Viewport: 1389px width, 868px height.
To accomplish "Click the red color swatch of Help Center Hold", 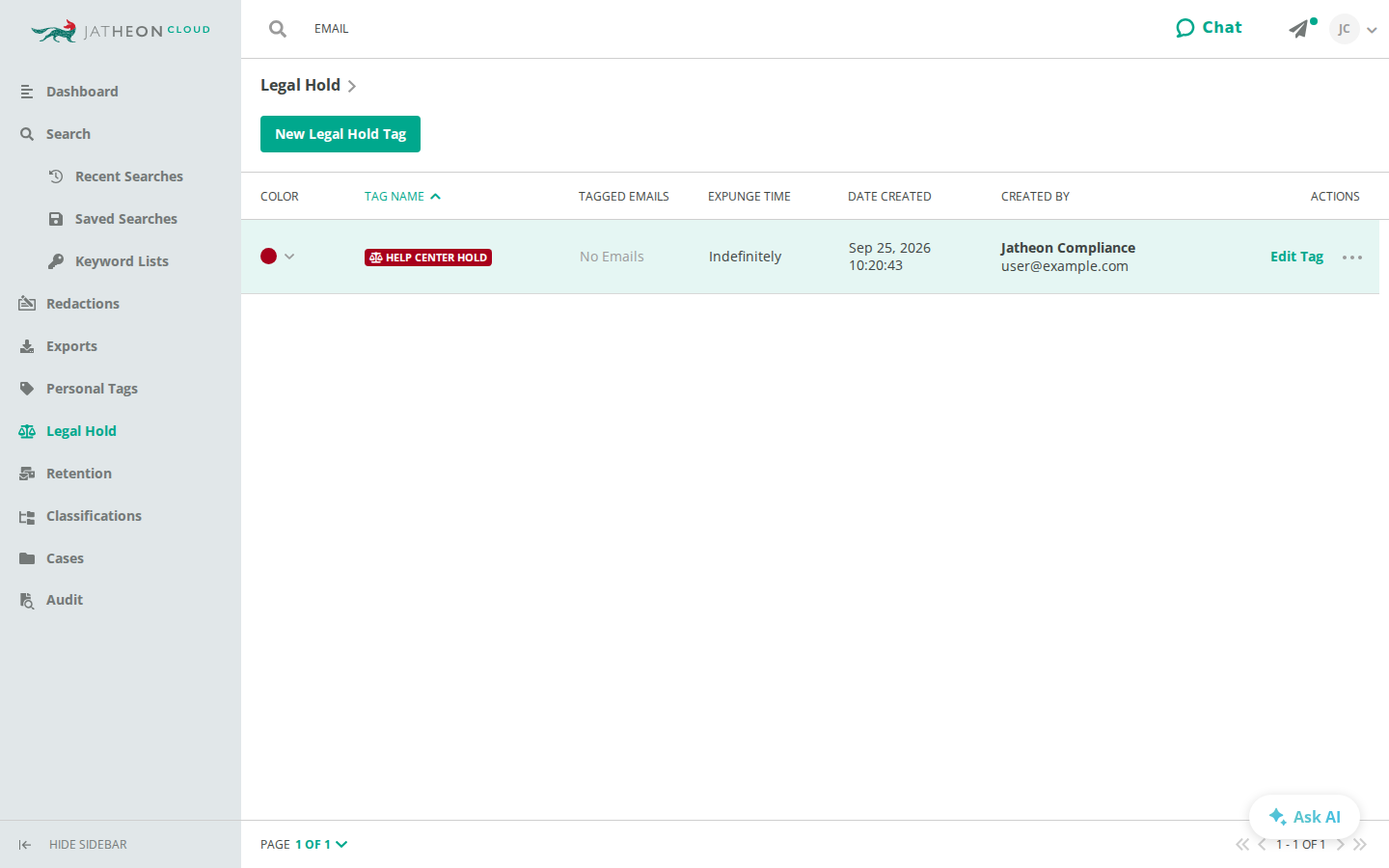I will [x=269, y=256].
